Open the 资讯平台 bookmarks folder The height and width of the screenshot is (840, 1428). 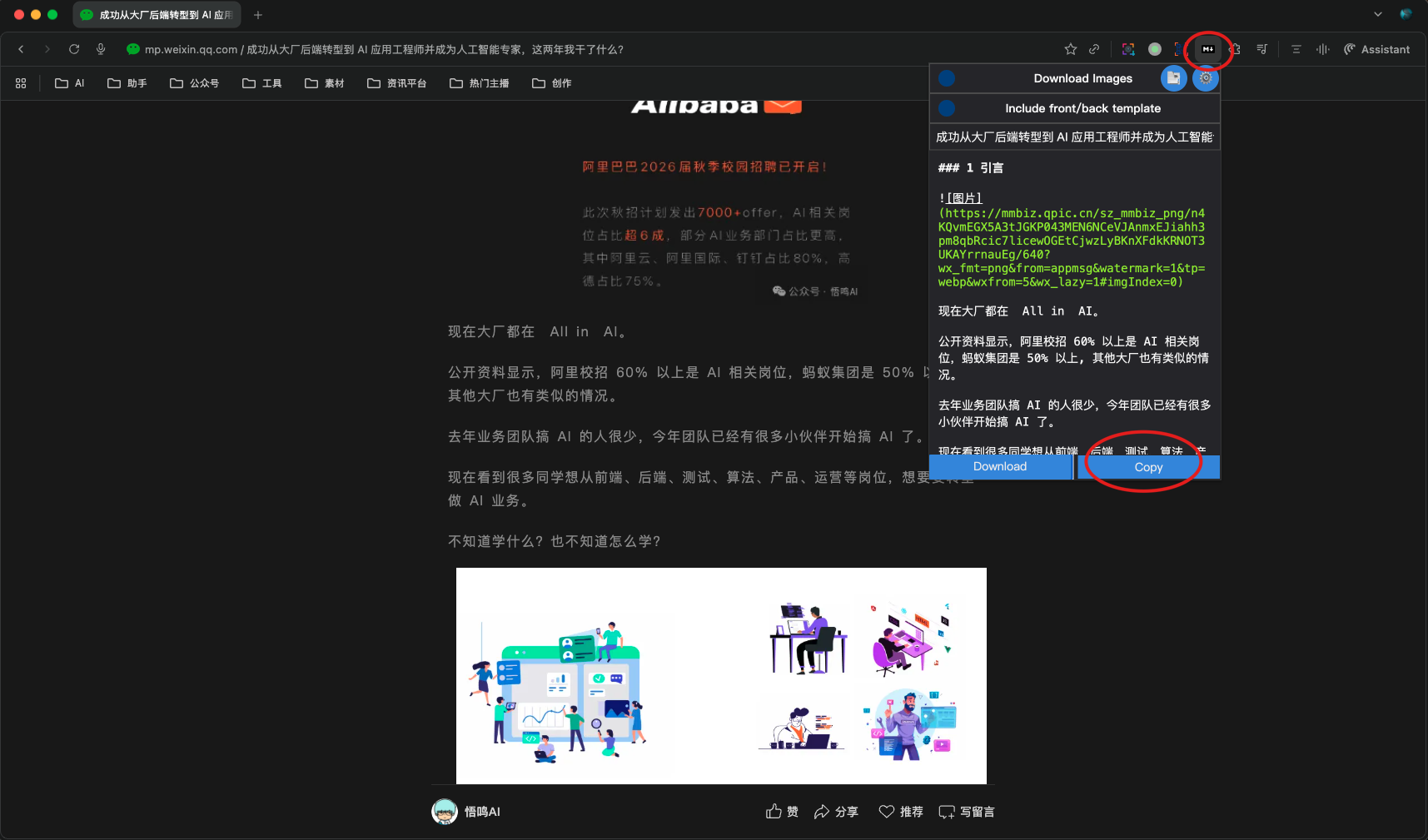pos(396,83)
